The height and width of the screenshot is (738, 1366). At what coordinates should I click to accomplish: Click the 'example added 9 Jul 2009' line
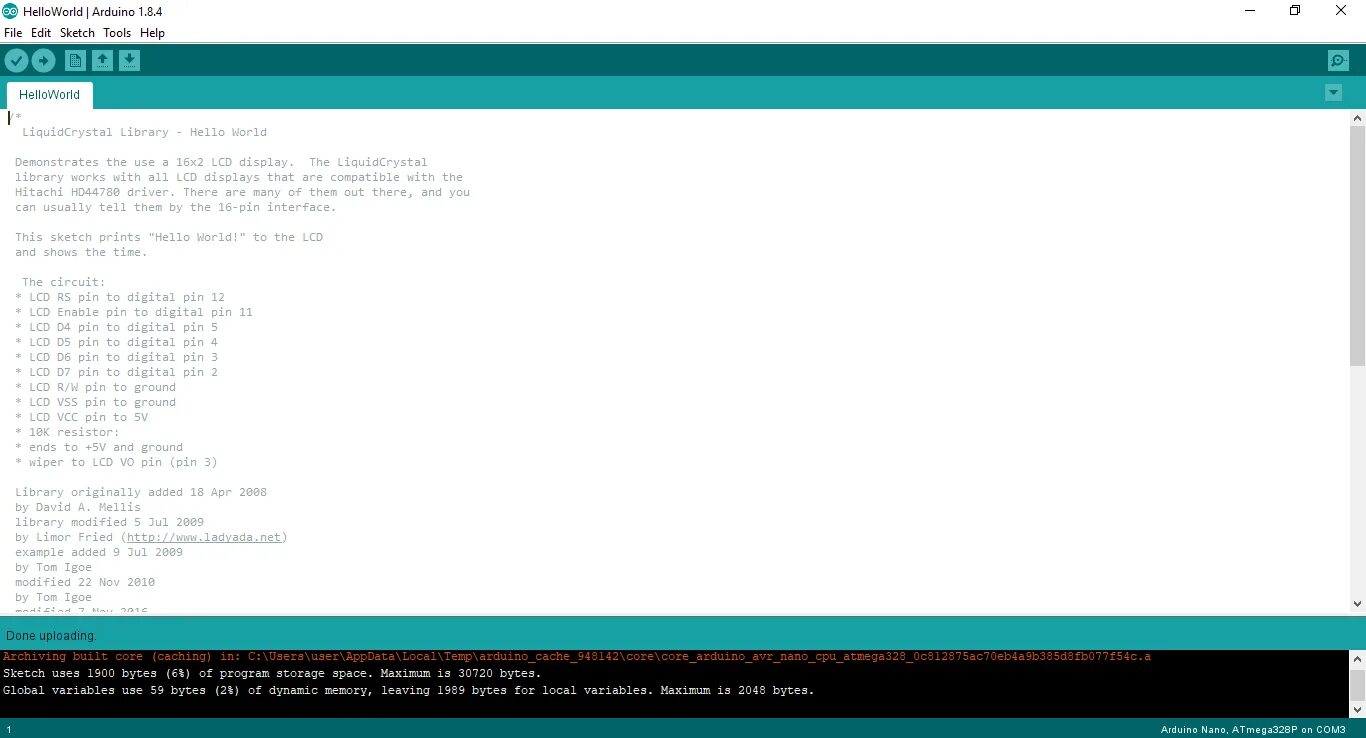pyautogui.click(x=99, y=552)
